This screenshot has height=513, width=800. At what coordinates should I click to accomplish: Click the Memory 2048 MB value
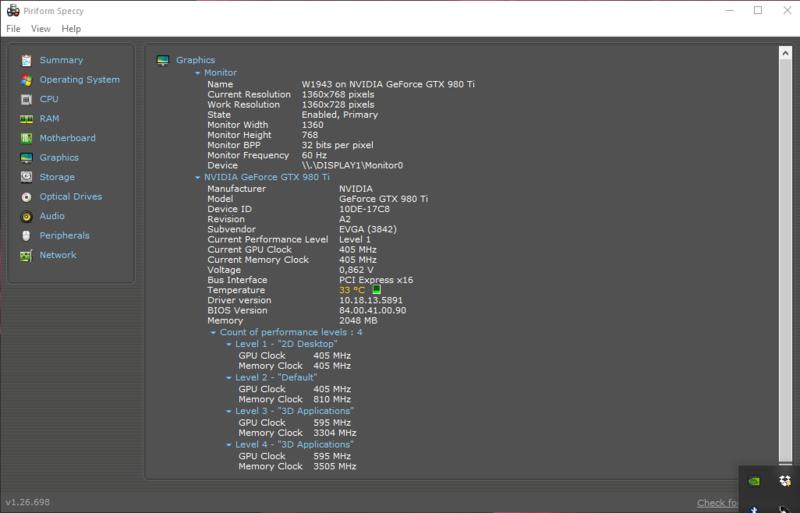[x=358, y=321]
